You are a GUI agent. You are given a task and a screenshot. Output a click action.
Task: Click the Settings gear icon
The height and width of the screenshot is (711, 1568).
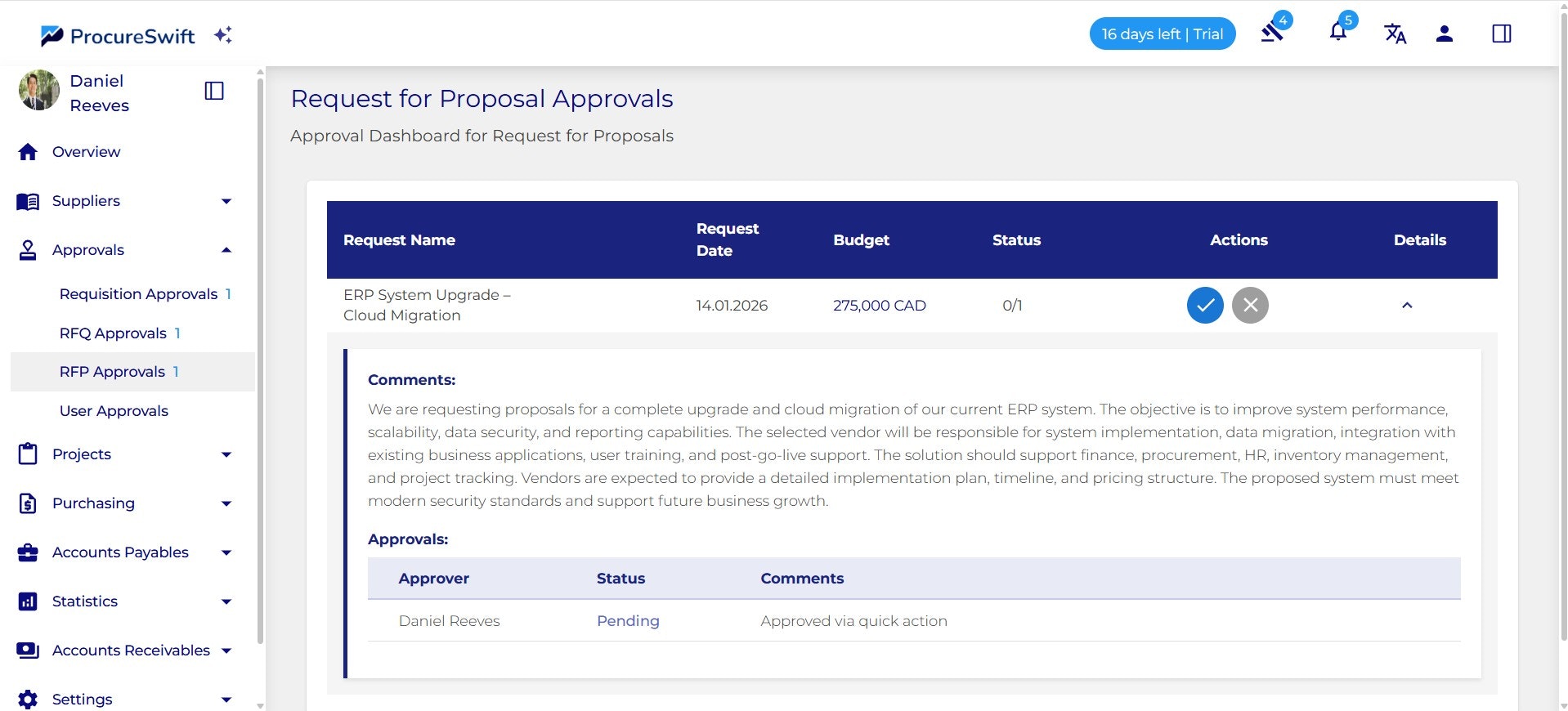pyautogui.click(x=28, y=700)
